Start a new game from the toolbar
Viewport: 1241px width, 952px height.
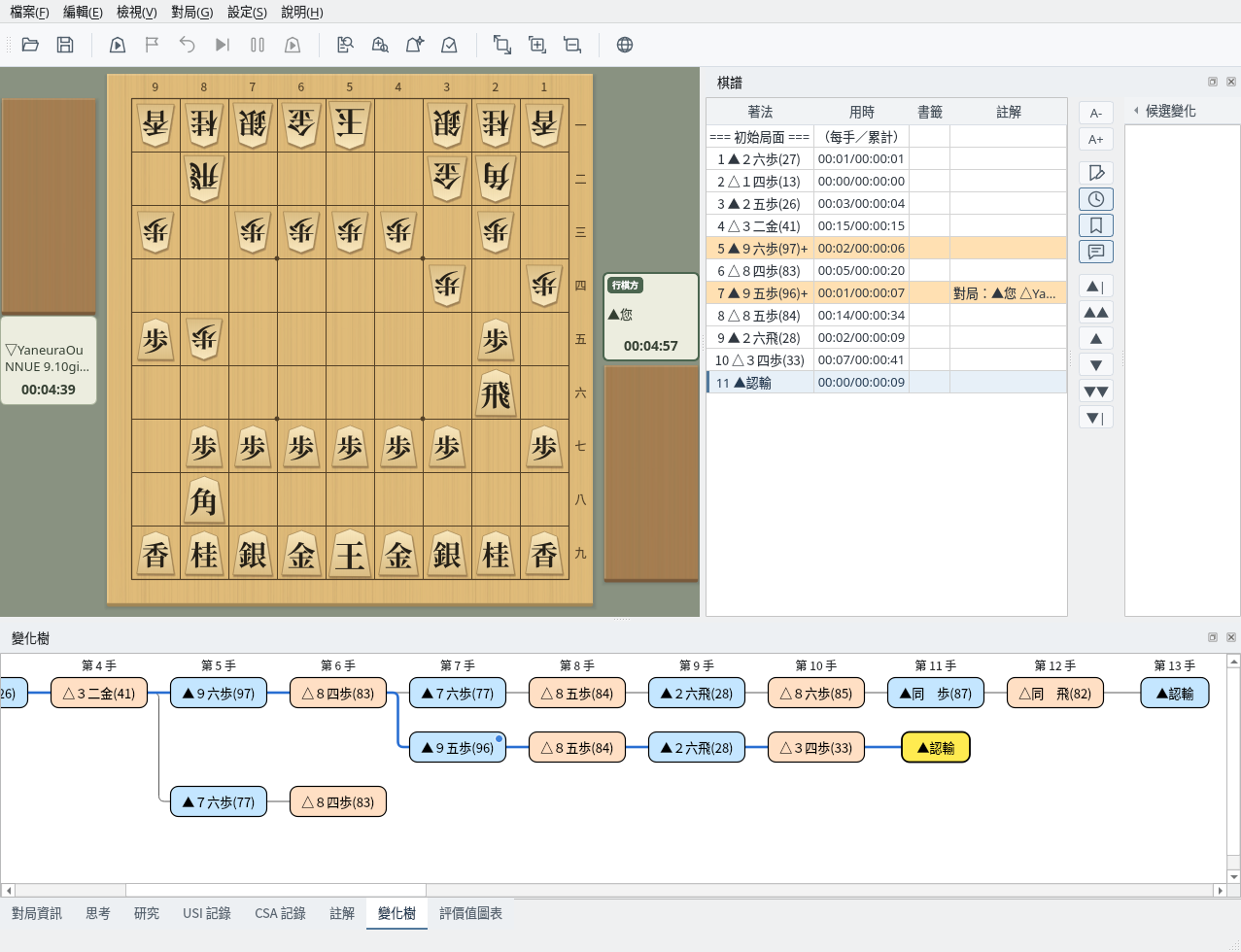tap(118, 45)
